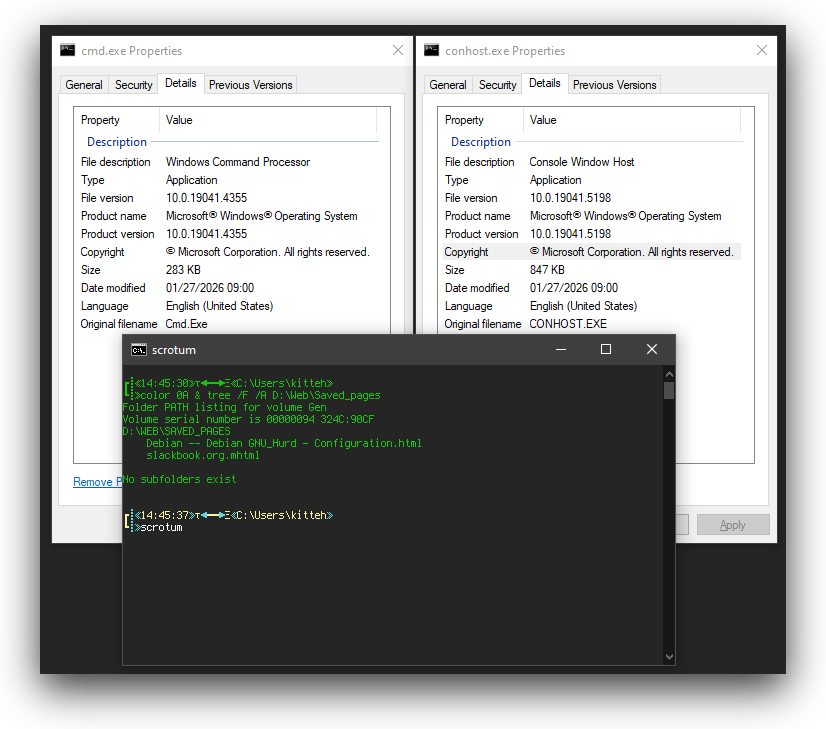Open the Security tab in conhost.exe Properties

497,85
